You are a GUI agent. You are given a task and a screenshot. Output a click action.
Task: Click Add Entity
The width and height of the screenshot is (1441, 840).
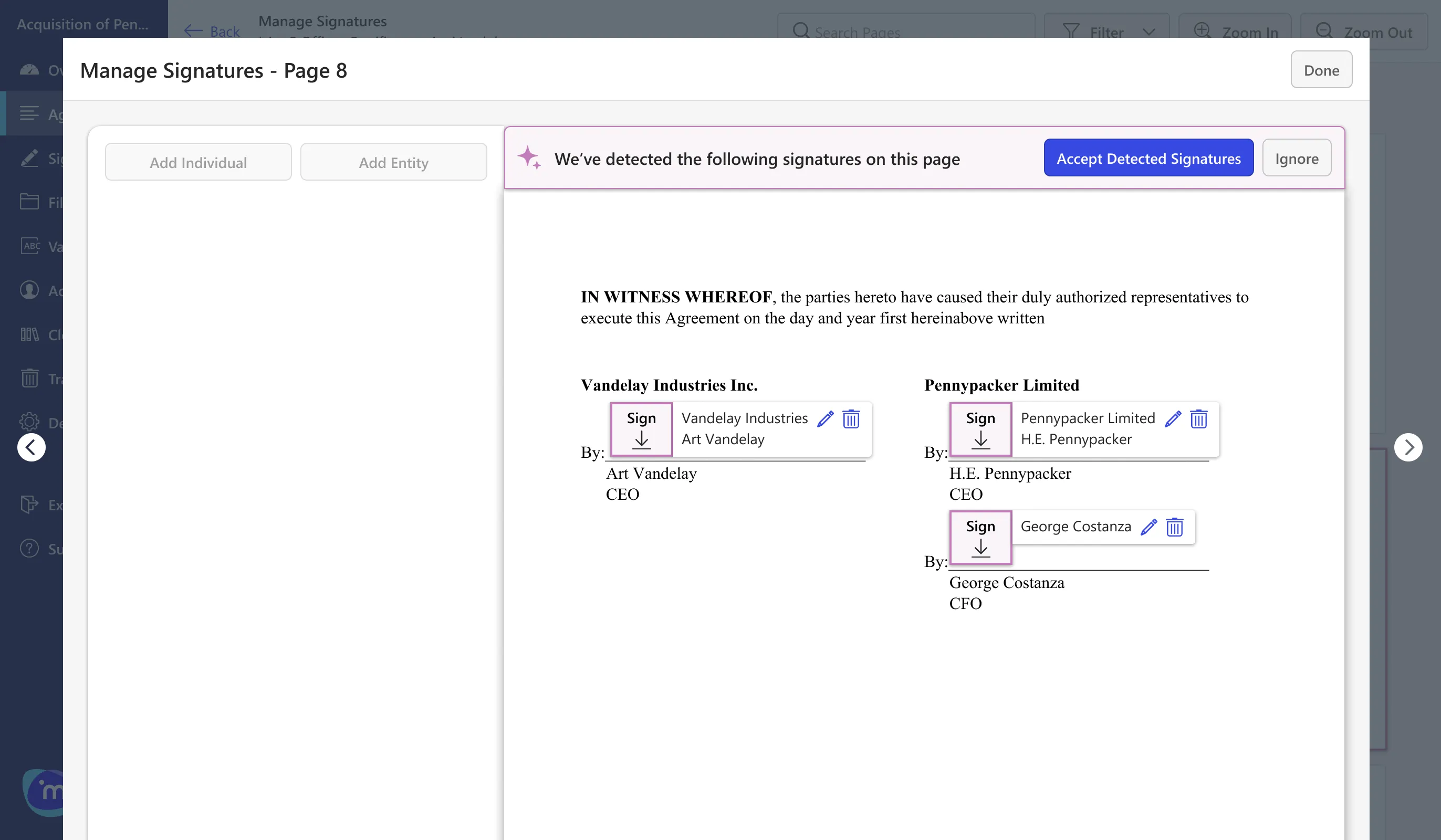pos(393,162)
